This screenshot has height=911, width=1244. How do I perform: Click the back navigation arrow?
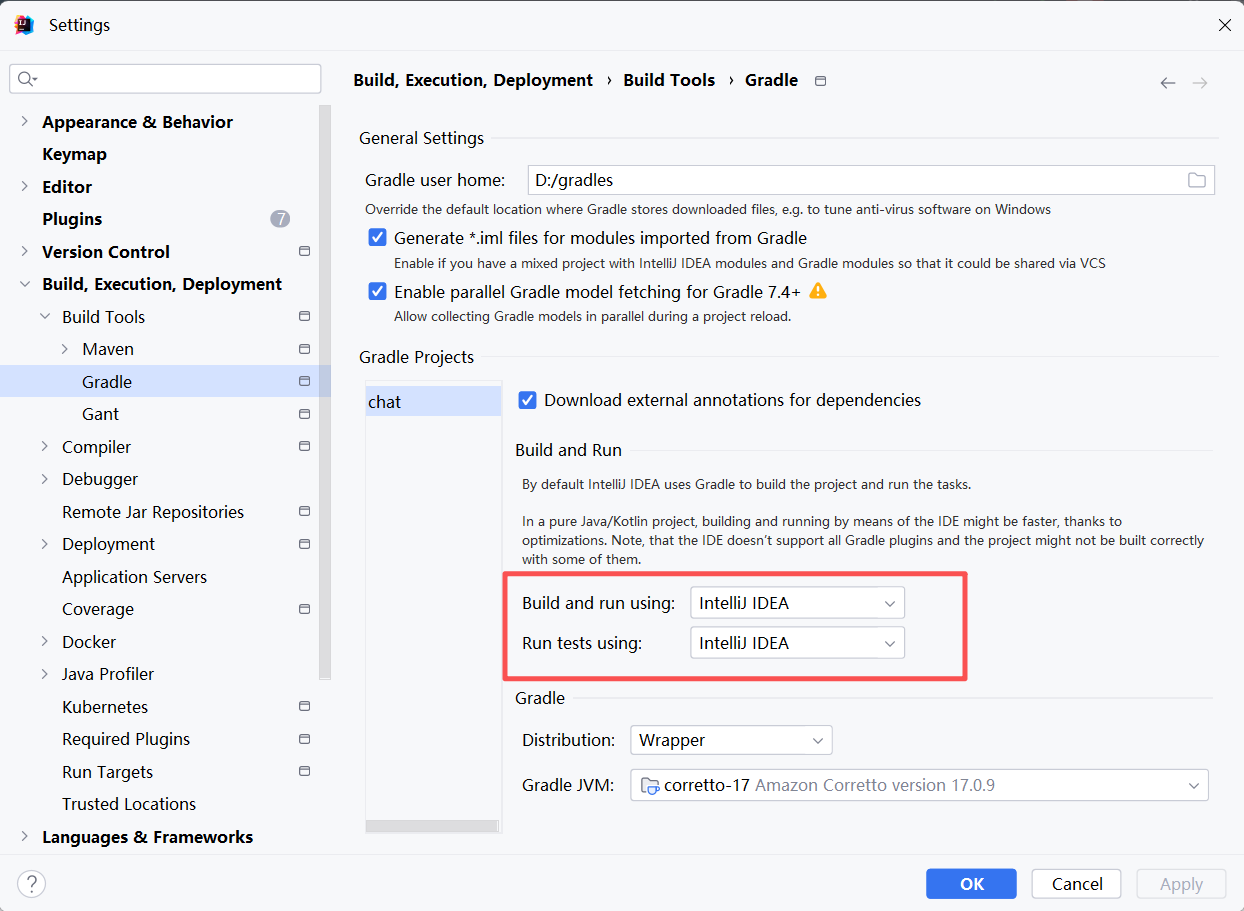[x=1167, y=83]
